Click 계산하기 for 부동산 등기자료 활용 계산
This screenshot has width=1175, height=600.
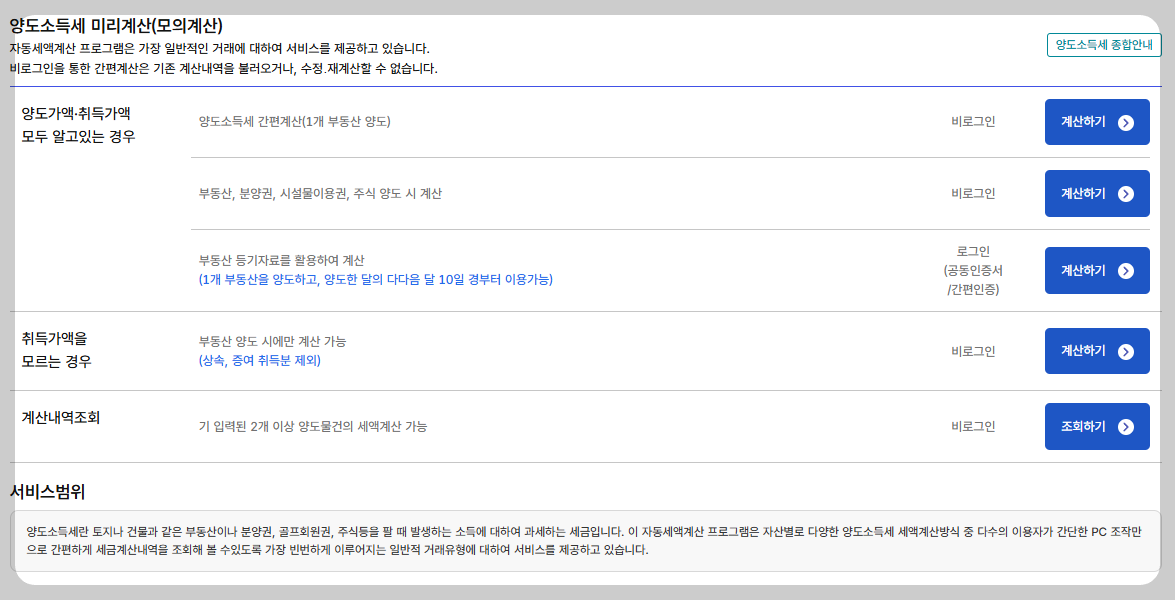1097,270
